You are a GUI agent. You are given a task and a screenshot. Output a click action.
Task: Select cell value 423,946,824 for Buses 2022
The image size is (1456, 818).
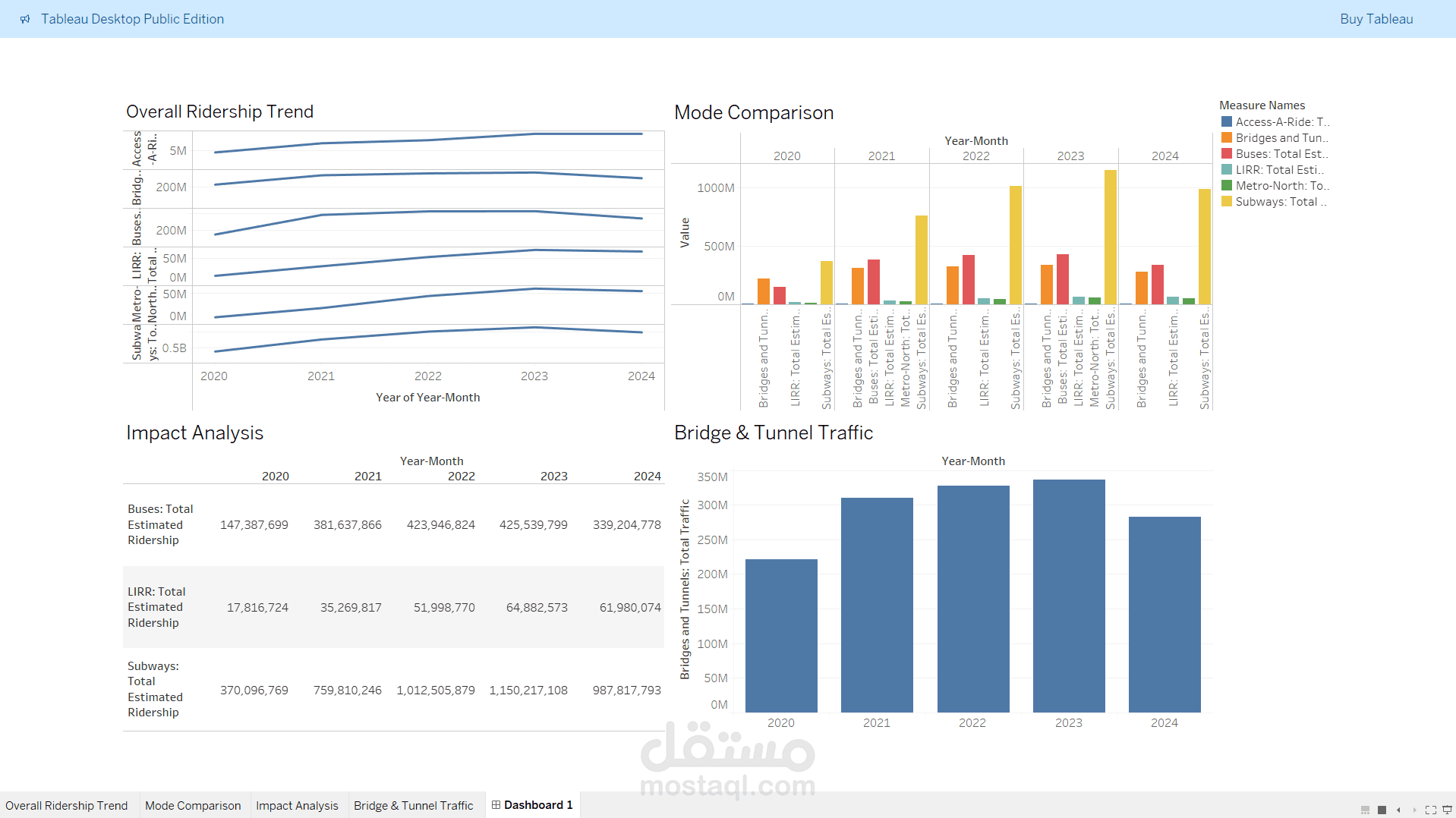[441, 524]
